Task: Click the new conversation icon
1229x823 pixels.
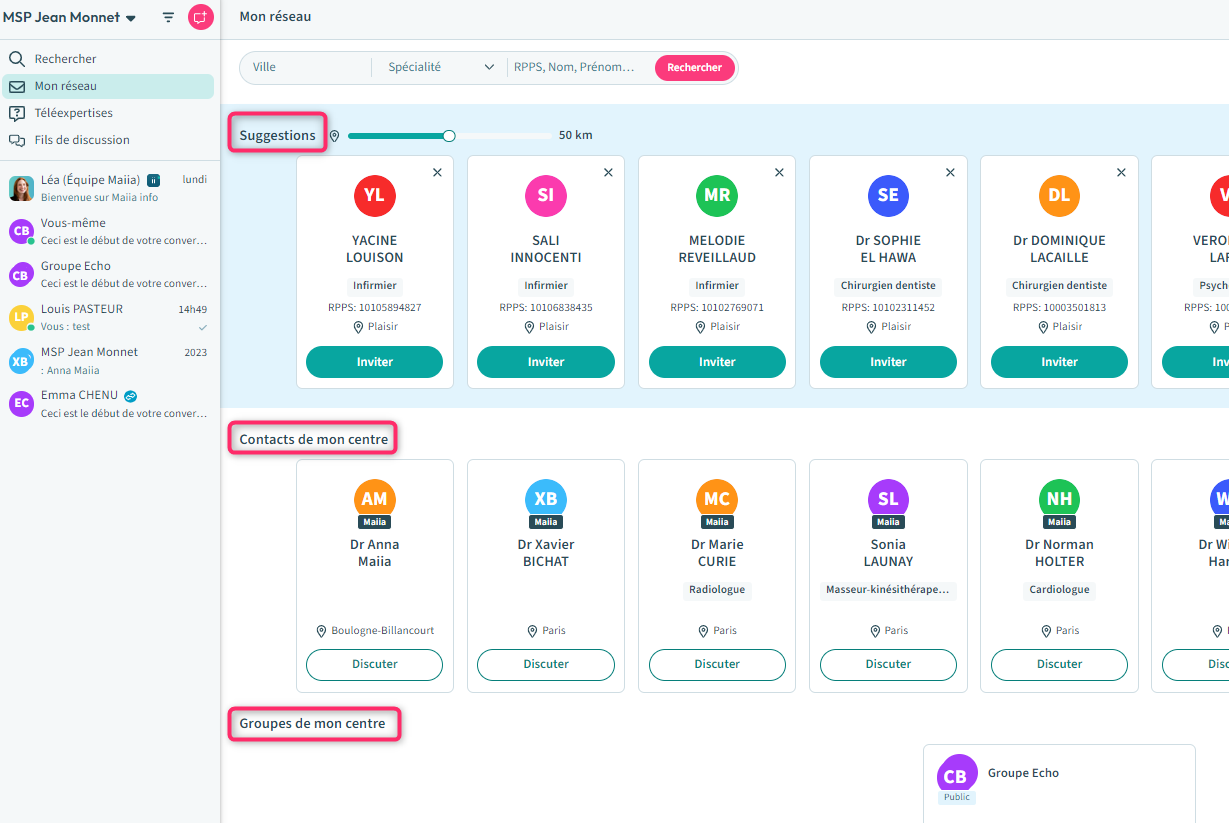Action: click(201, 17)
